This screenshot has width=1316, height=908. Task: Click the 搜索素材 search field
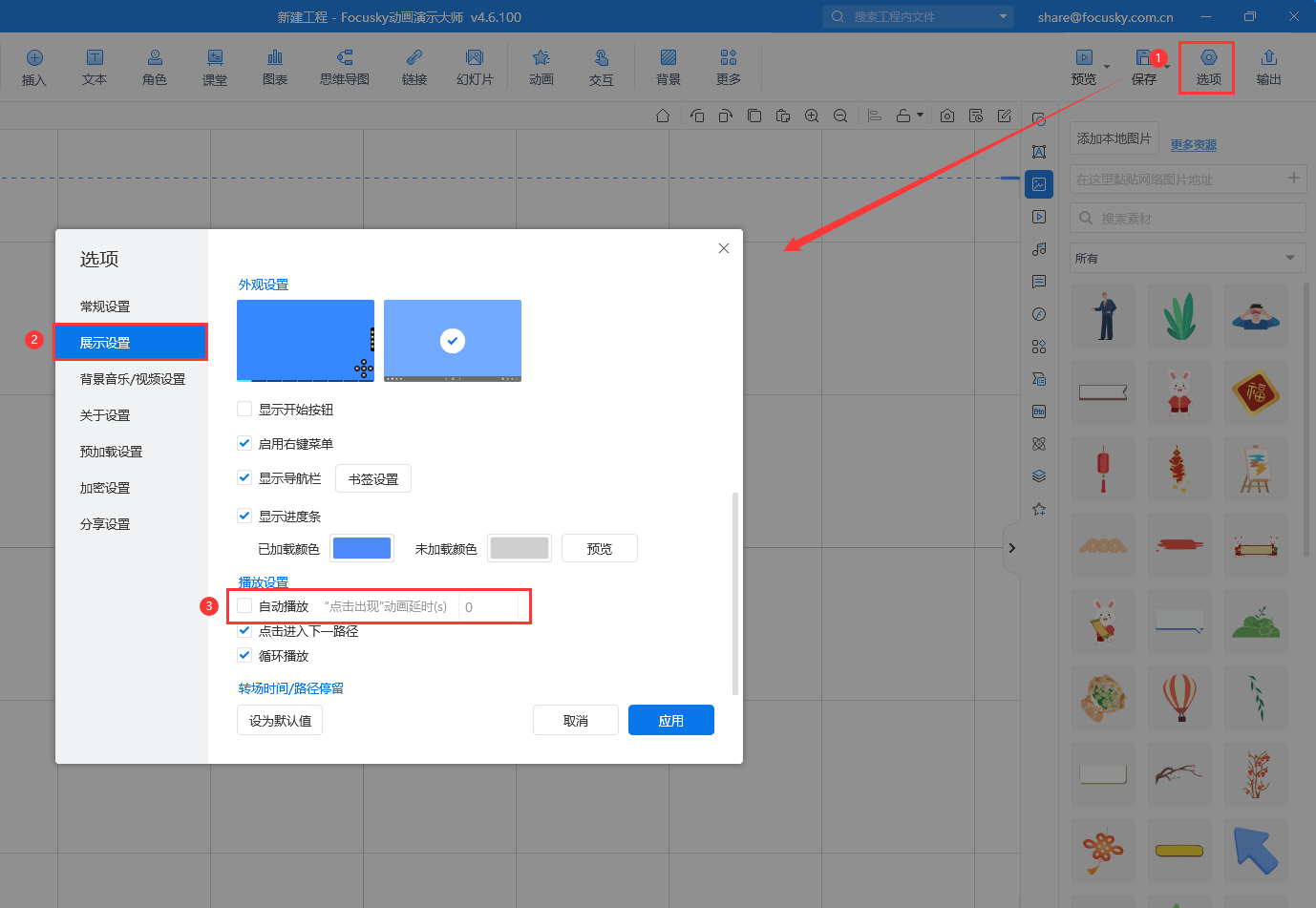pyautogui.click(x=1189, y=219)
